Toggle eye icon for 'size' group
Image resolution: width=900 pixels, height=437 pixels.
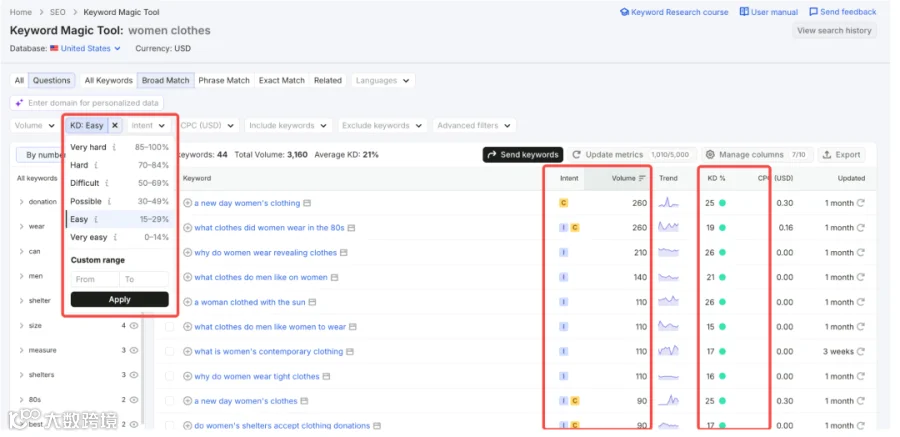pos(134,326)
